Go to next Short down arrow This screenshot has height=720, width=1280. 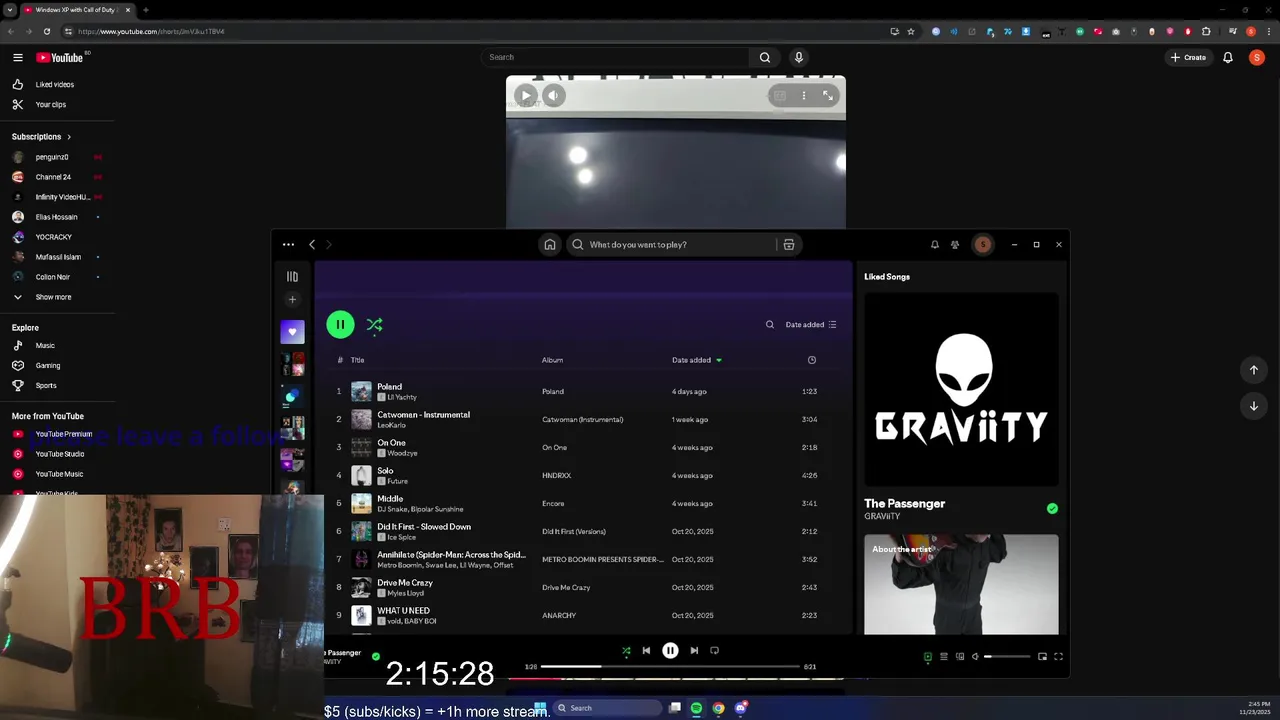(1253, 406)
